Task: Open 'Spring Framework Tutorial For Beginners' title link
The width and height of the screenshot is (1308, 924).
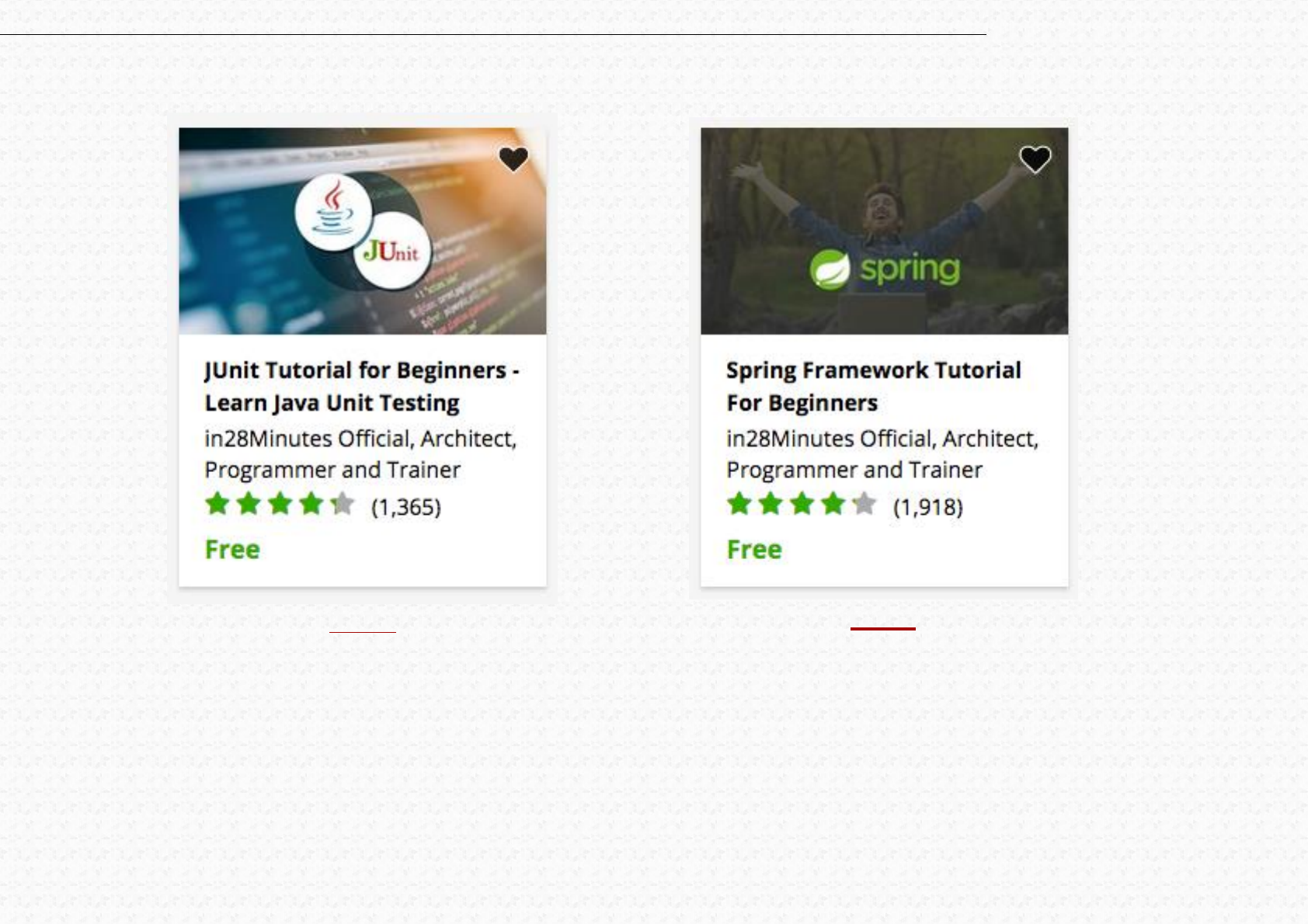Action: click(x=874, y=387)
